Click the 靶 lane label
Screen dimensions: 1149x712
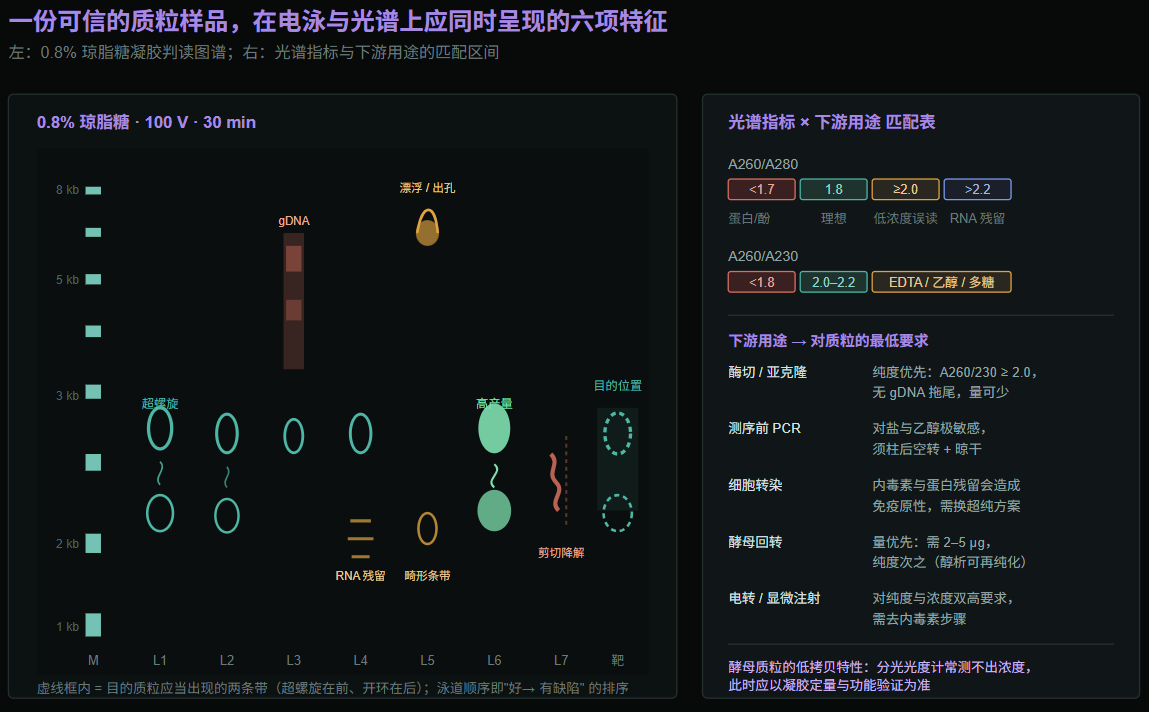pyautogui.click(x=618, y=660)
